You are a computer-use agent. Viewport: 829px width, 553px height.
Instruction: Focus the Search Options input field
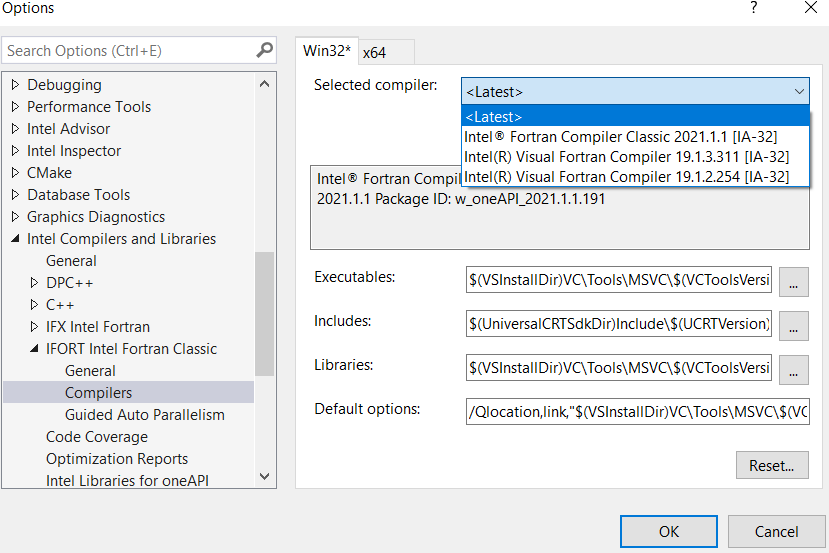coord(130,51)
